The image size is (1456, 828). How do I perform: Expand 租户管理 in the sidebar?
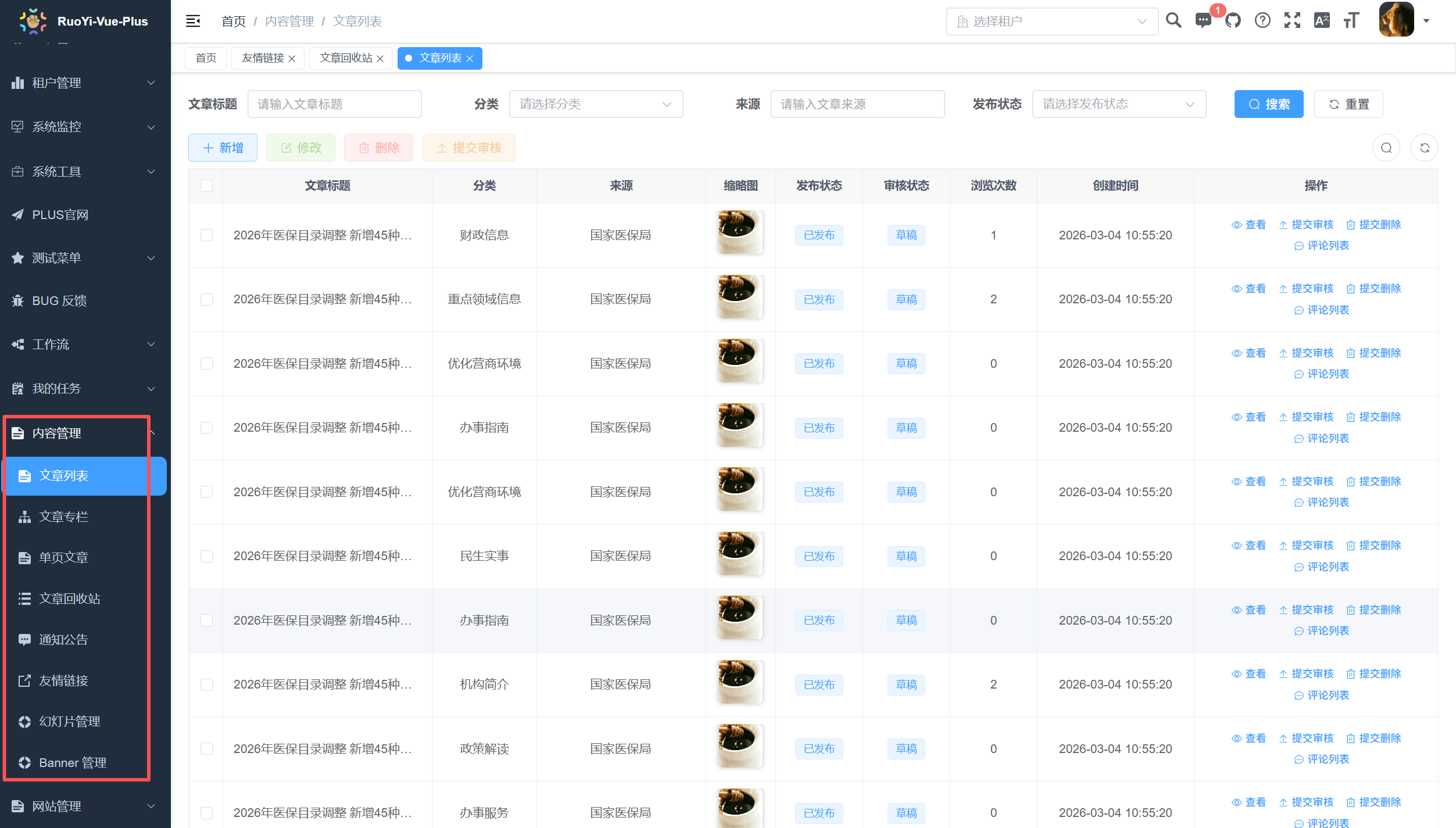[x=85, y=83]
